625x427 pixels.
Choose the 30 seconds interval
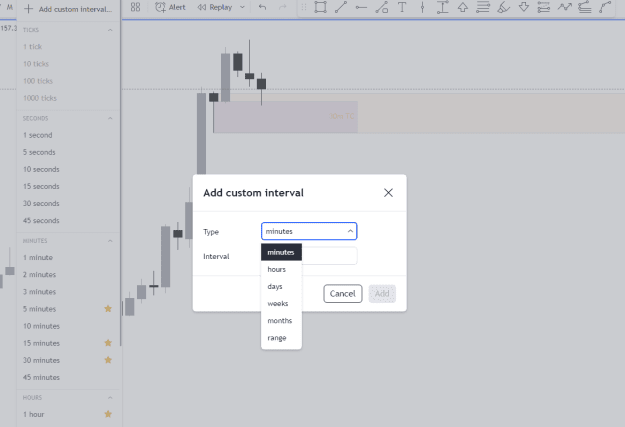pyautogui.click(x=68, y=204)
